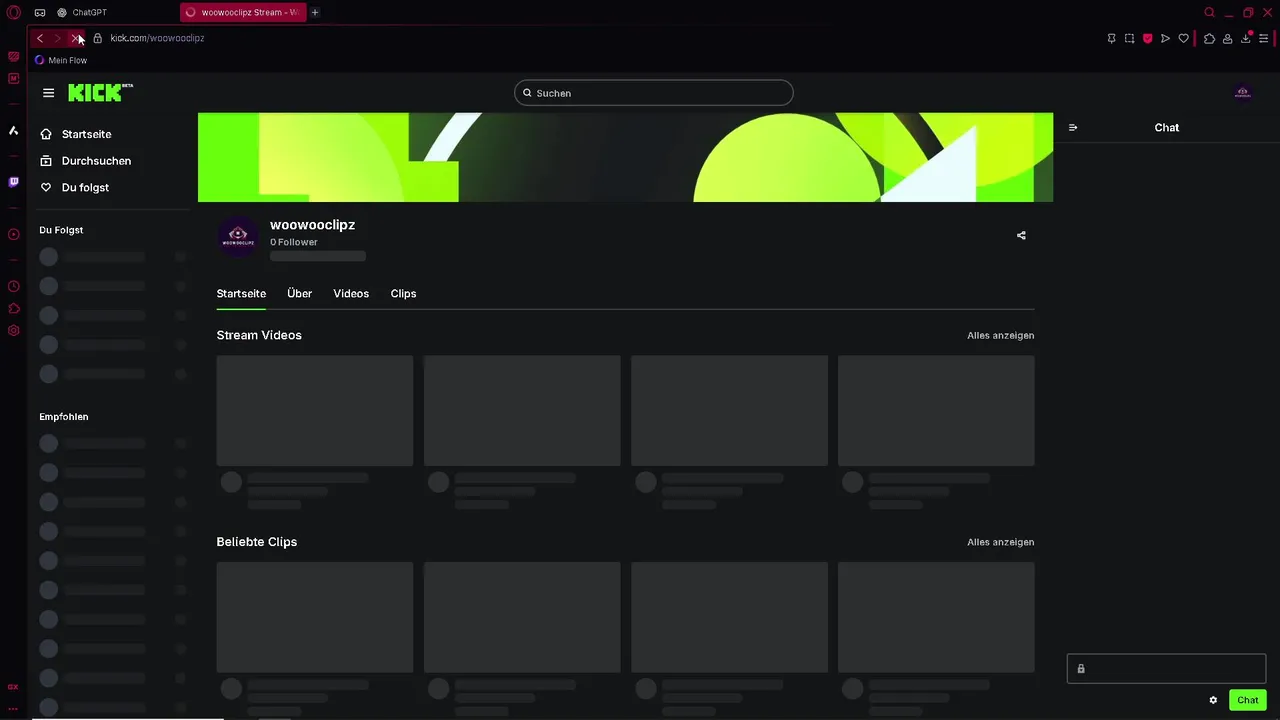1280x720 pixels.
Task: Go forward with browser forward arrow
Action: click(x=57, y=38)
